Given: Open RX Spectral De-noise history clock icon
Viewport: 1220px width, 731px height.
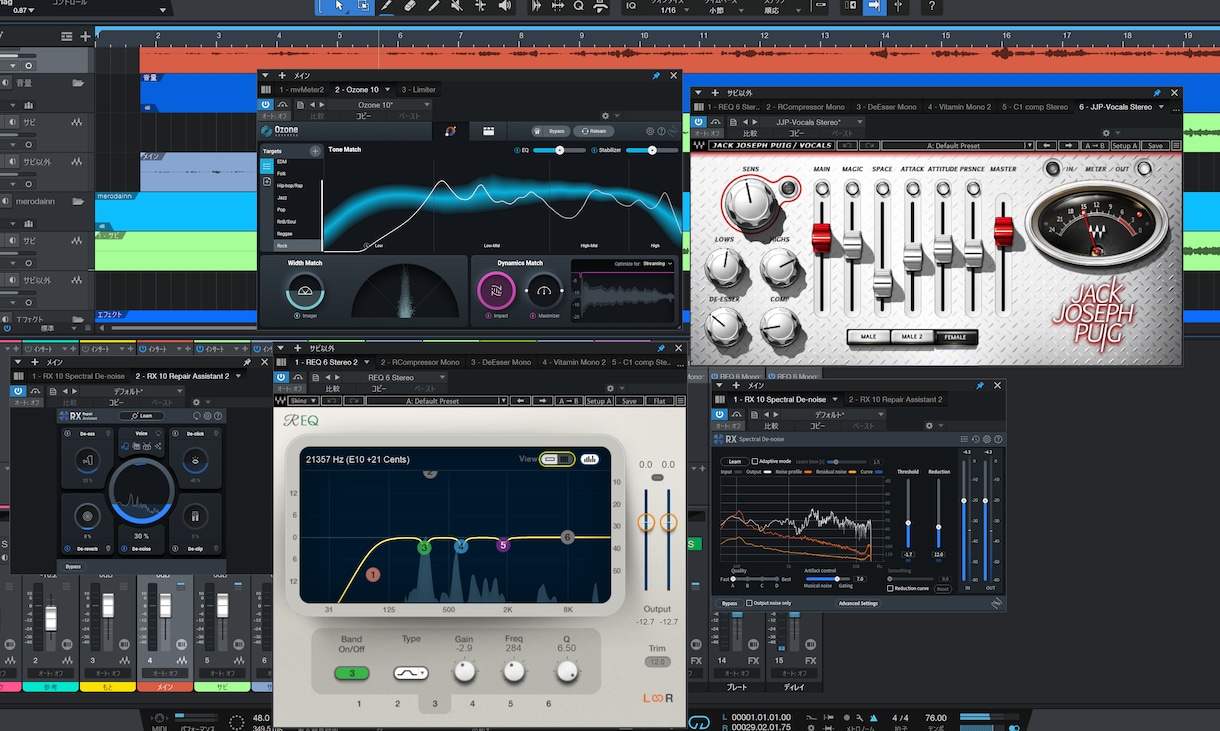Looking at the screenshot, I should point(975,439).
